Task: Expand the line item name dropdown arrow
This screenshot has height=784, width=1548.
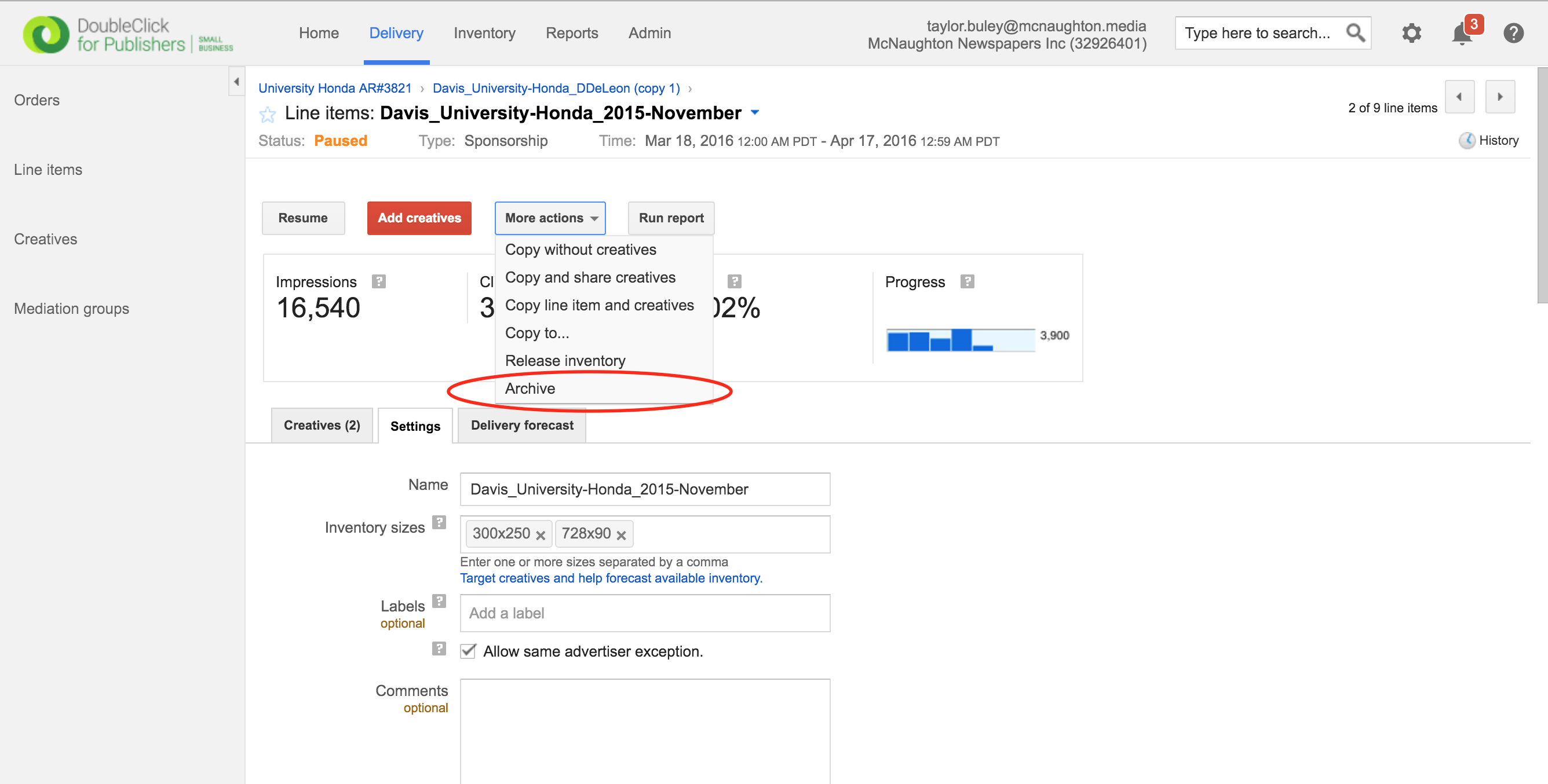Action: 755,112
